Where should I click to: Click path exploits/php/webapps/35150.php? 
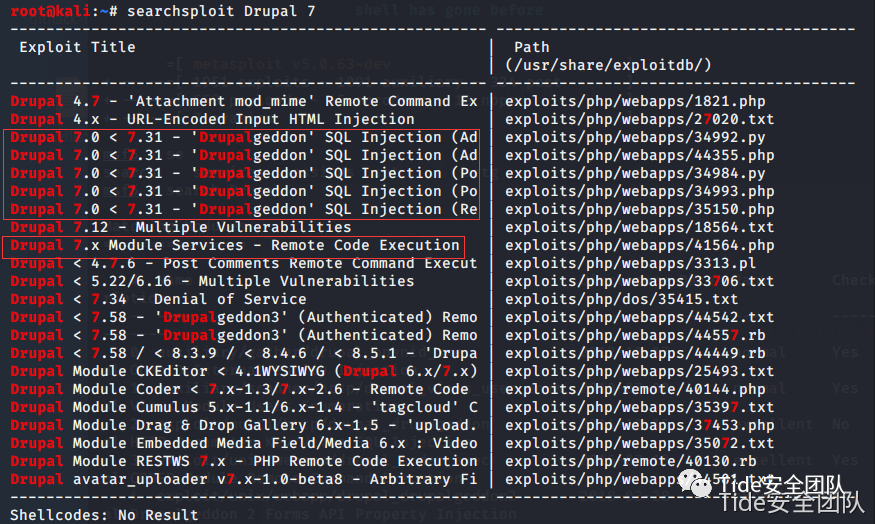[x=640, y=209]
